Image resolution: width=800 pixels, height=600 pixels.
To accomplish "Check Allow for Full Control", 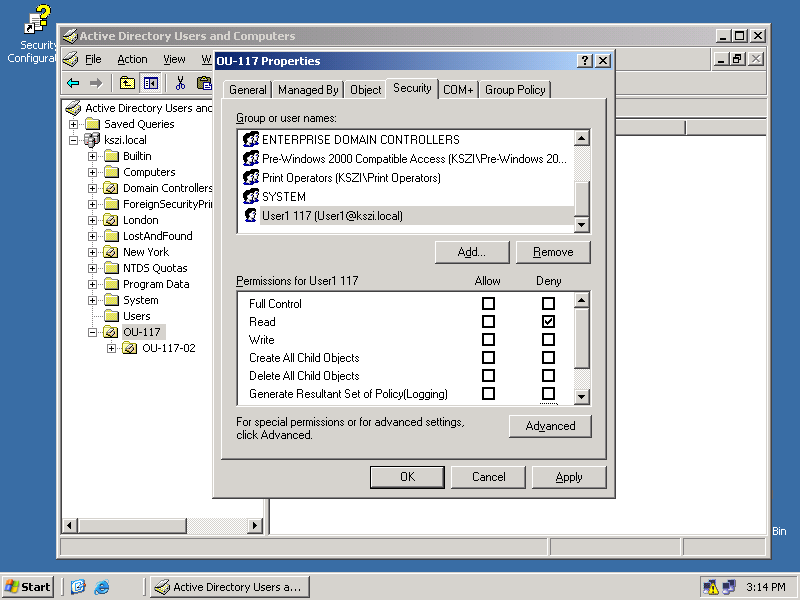I will 488,304.
